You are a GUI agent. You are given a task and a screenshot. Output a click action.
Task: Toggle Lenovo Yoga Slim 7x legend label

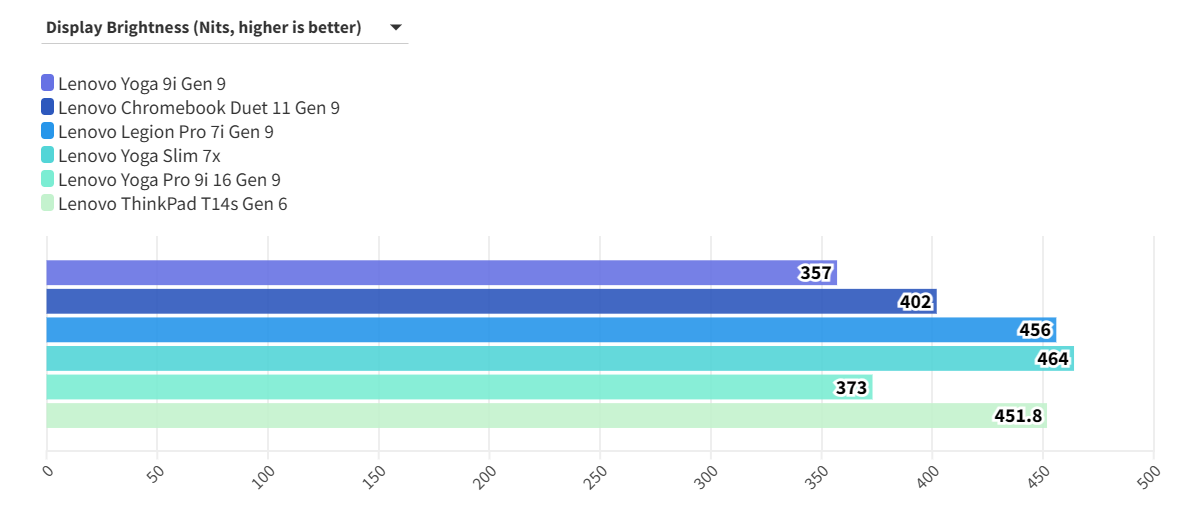coord(139,155)
